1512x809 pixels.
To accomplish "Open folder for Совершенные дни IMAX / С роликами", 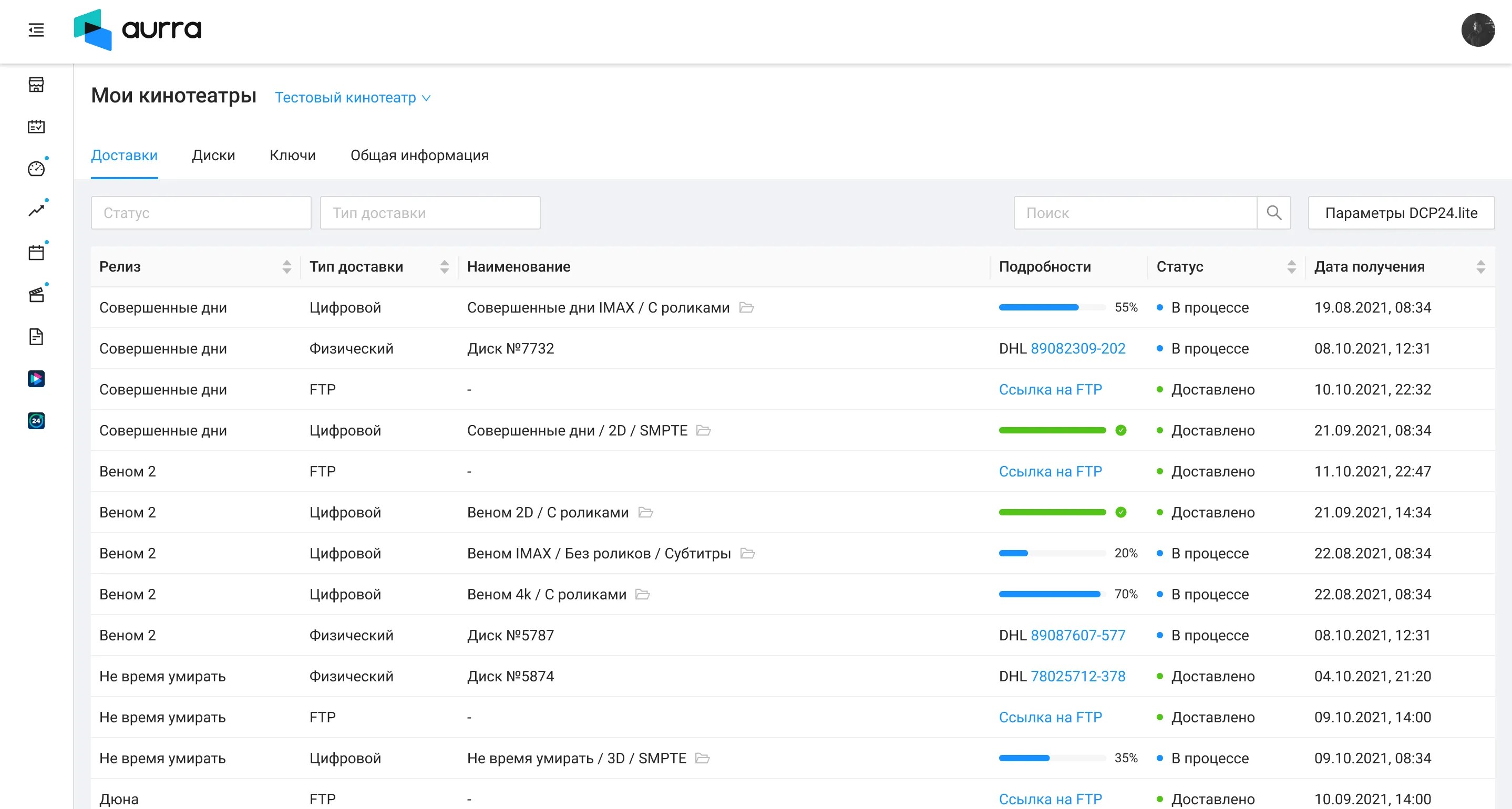I will [747, 307].
